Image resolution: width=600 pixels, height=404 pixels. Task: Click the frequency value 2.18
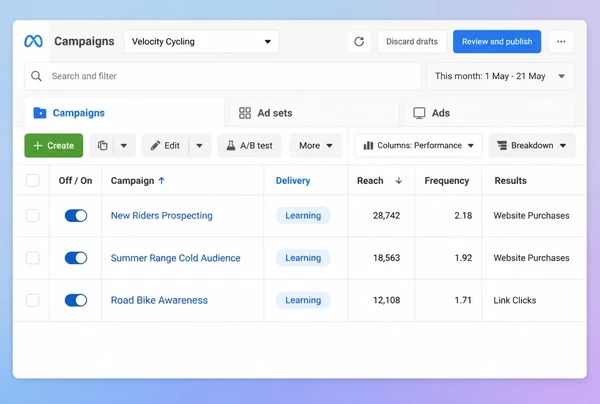[x=463, y=215]
